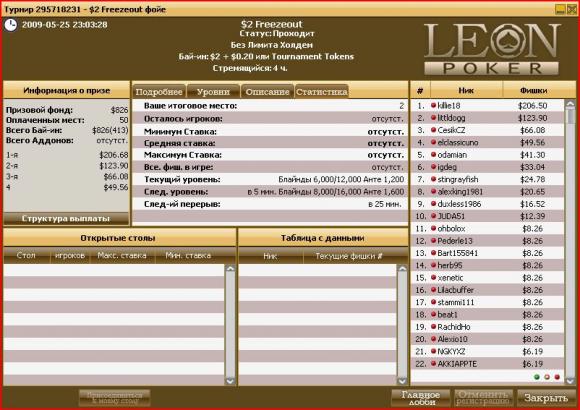Sort player list by Ник column
Screen dimensions: 580x410
point(466,90)
